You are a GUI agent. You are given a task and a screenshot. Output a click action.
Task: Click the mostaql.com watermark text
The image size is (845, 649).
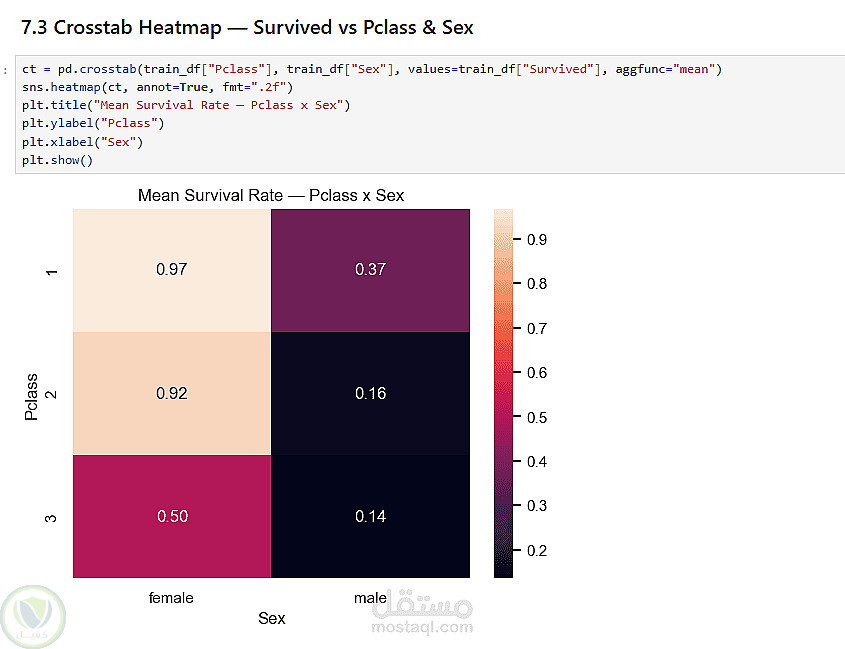(423, 628)
